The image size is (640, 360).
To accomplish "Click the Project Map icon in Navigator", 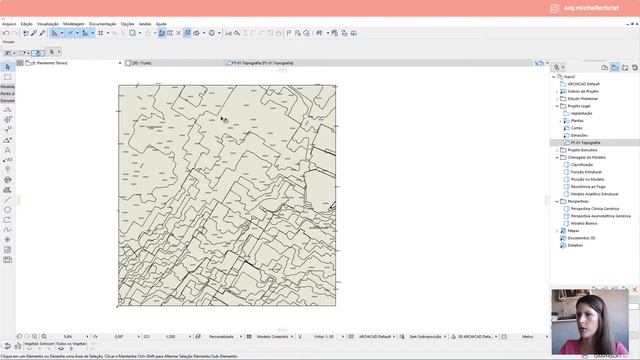I will [x=604, y=67].
